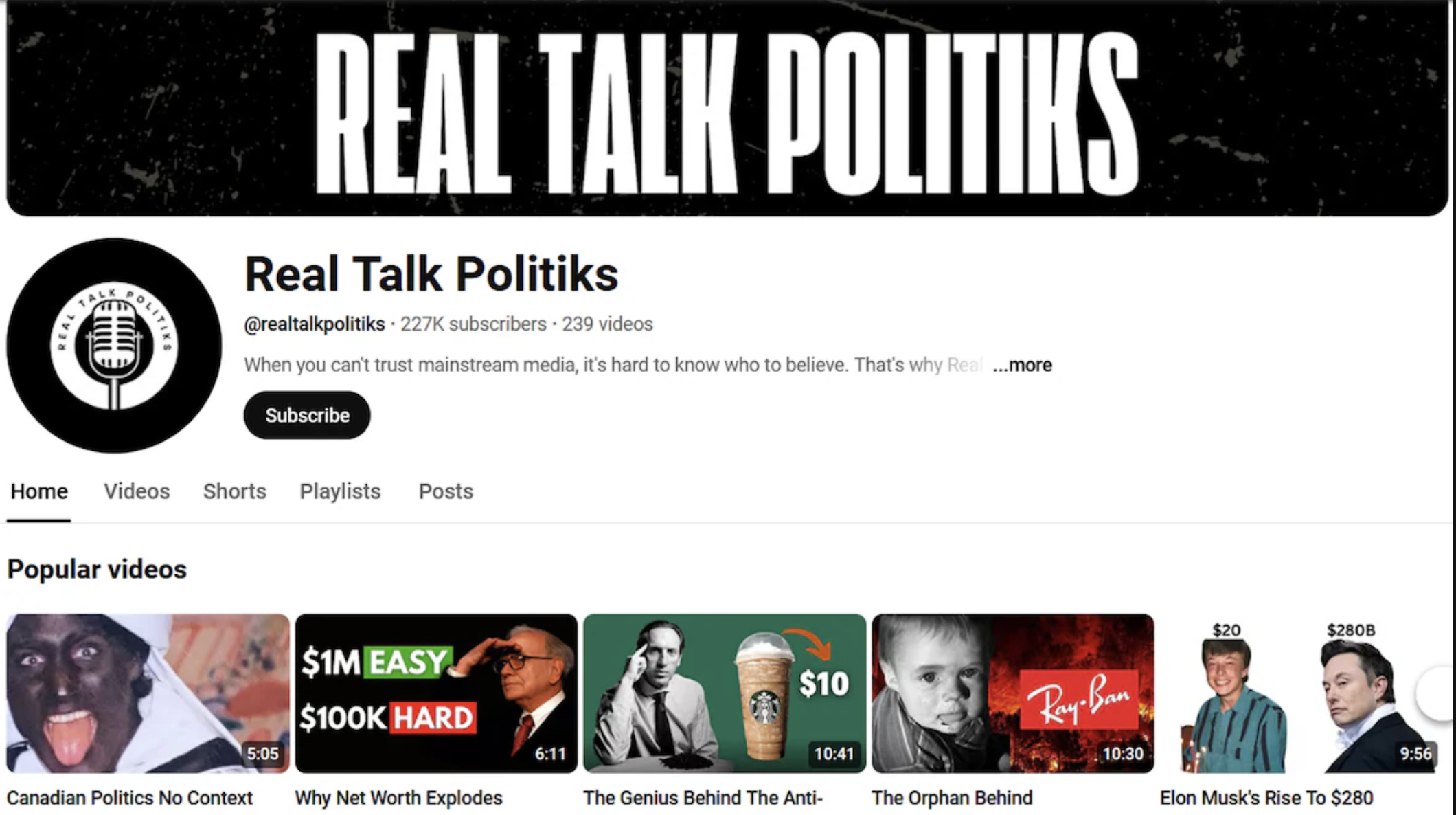Click the Why Net Worth Explodes title

pyautogui.click(x=399, y=798)
